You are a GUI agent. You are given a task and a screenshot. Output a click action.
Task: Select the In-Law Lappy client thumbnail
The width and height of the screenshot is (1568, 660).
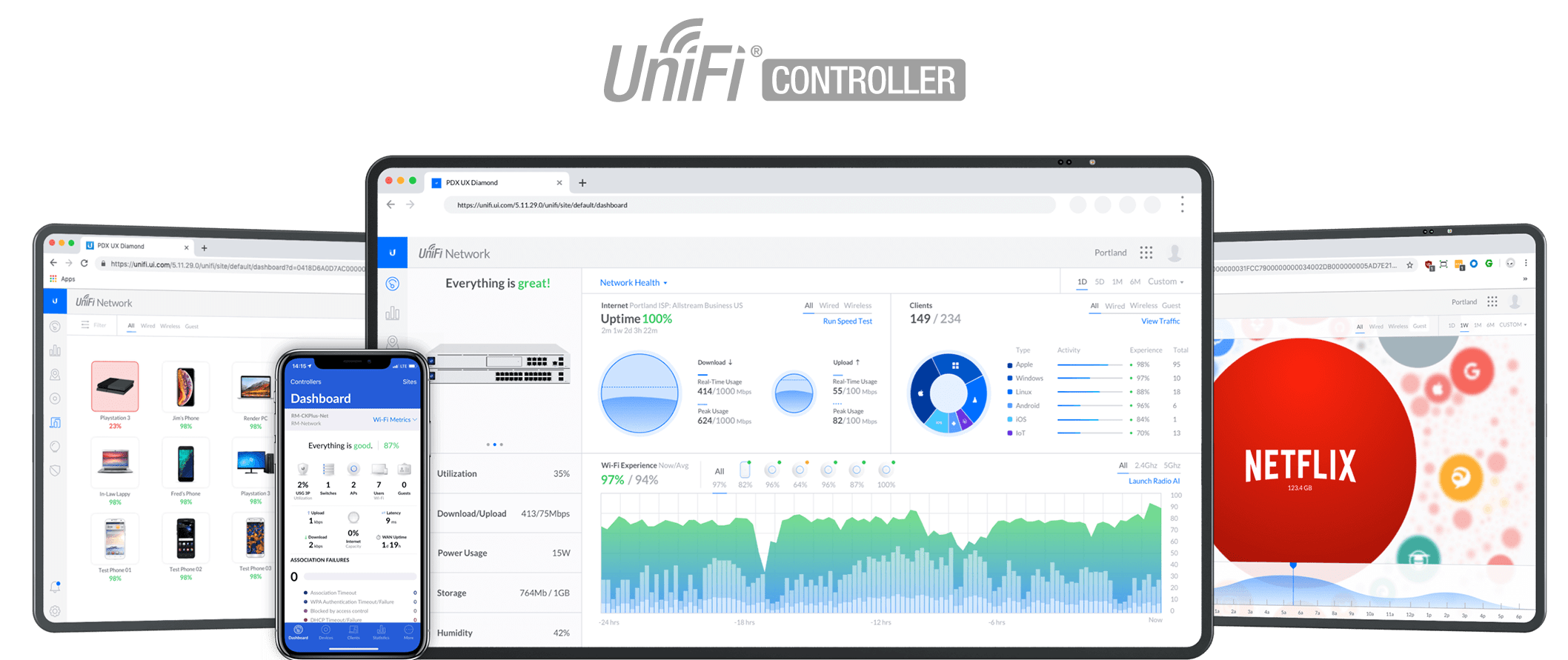tap(115, 463)
